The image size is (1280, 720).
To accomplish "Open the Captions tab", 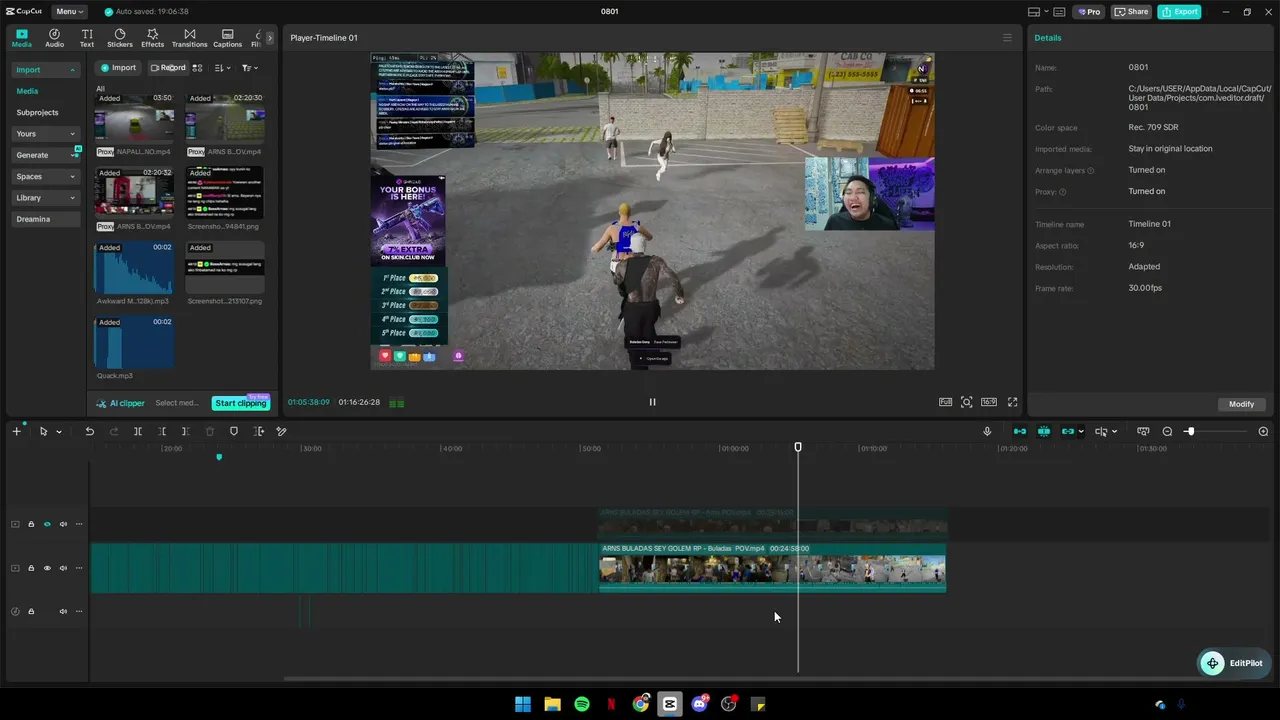I will point(227,38).
